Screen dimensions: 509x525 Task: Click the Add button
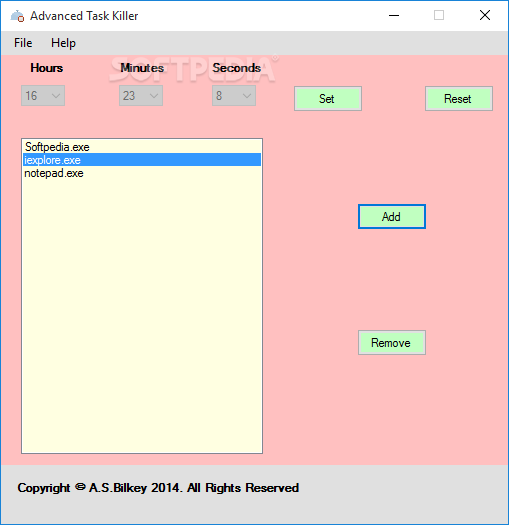tap(392, 217)
